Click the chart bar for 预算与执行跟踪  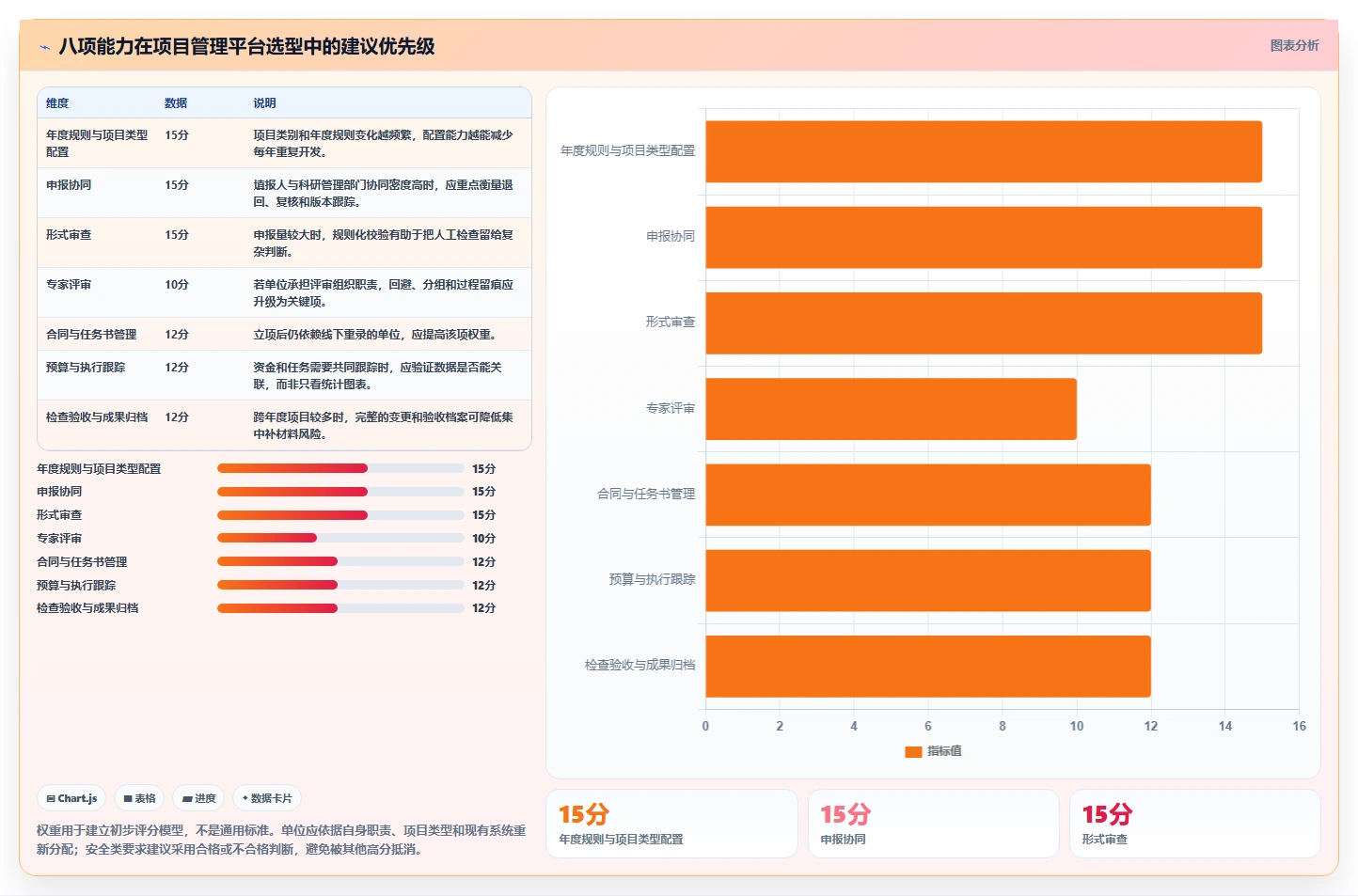928,580
